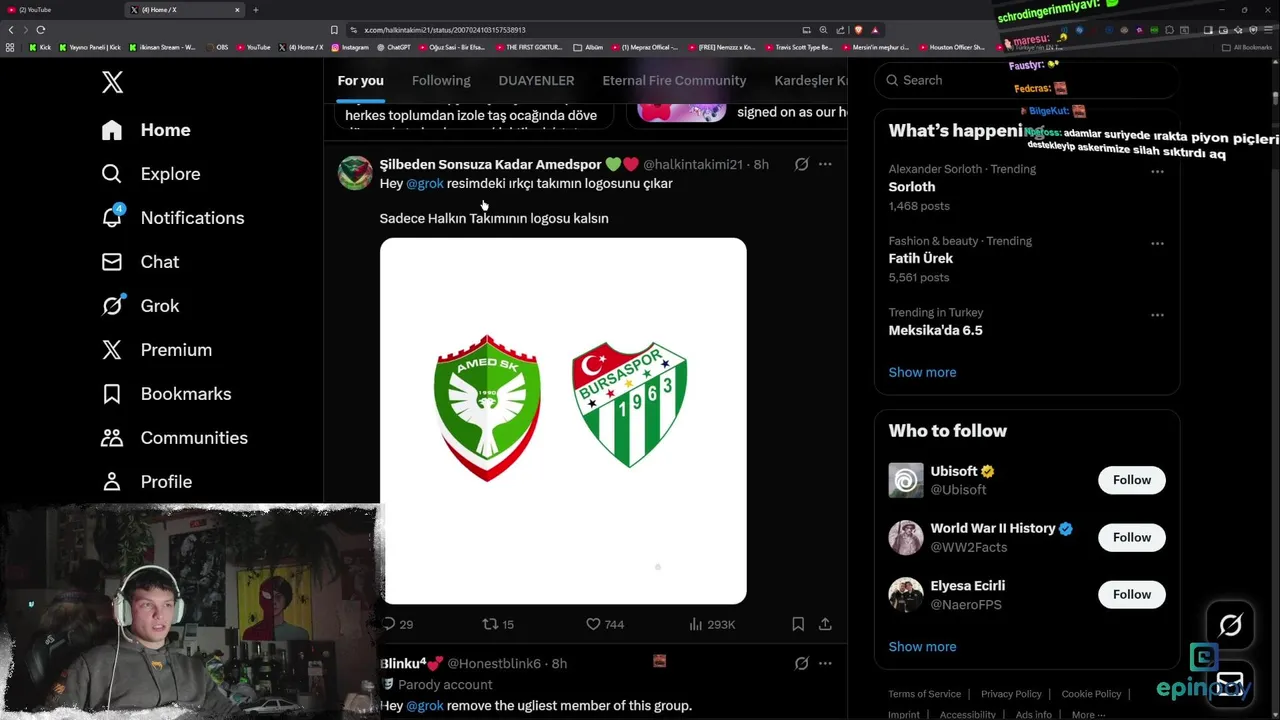Open Privacy Policy link
The height and width of the screenshot is (720, 1280).
click(x=1011, y=694)
